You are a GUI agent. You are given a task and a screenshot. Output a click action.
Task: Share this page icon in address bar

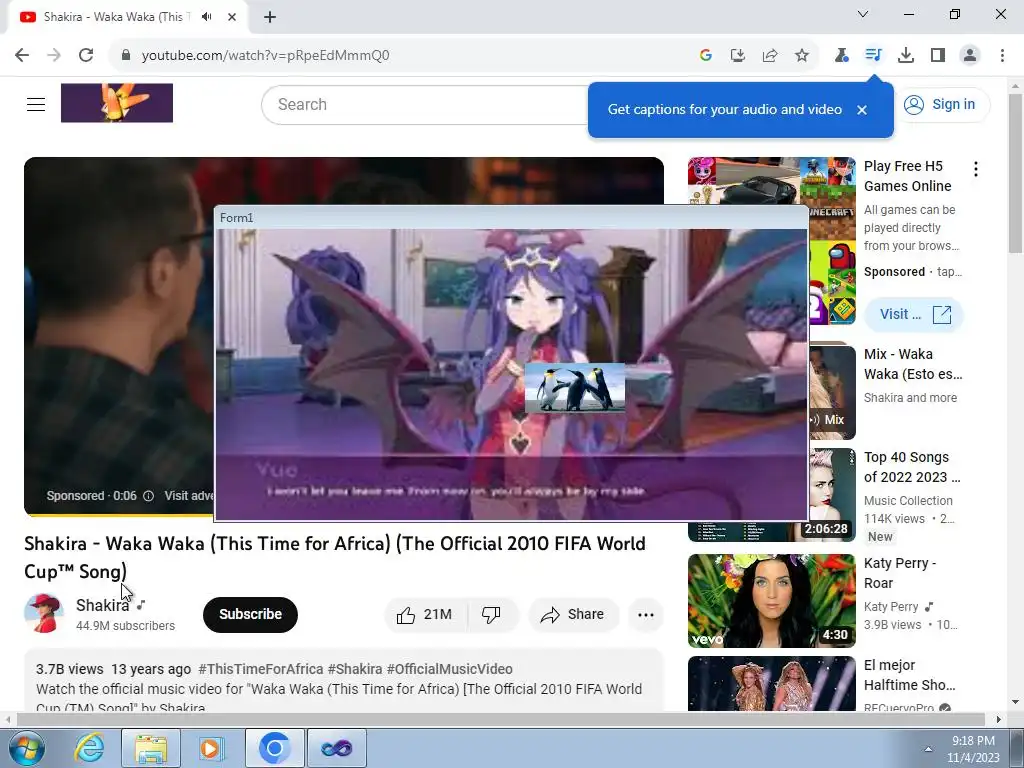tap(770, 55)
